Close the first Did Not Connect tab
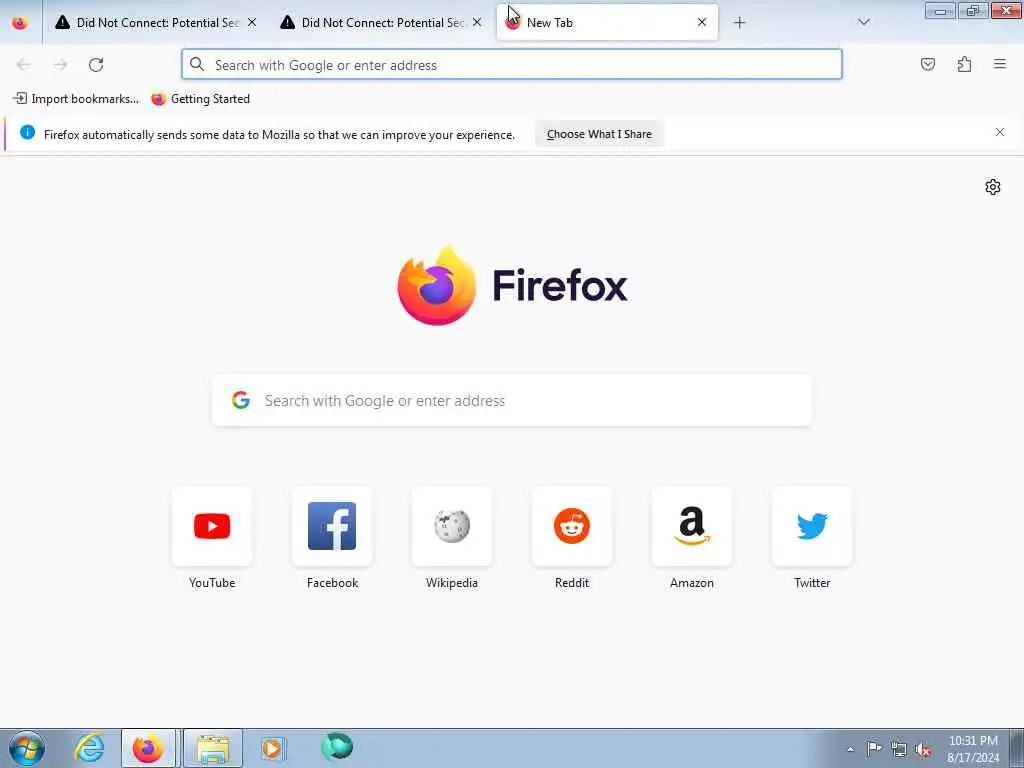Image resolution: width=1024 pixels, height=768 pixels. pos(252,23)
